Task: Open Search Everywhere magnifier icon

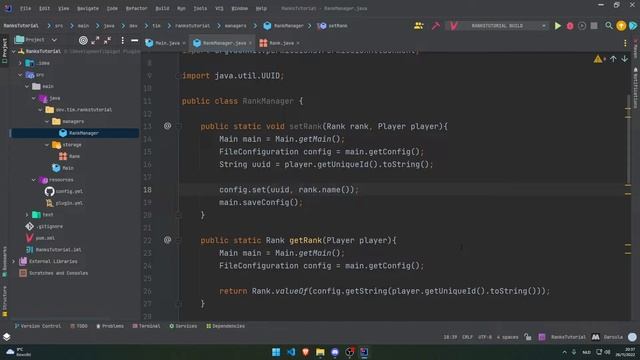Action: [609, 26]
